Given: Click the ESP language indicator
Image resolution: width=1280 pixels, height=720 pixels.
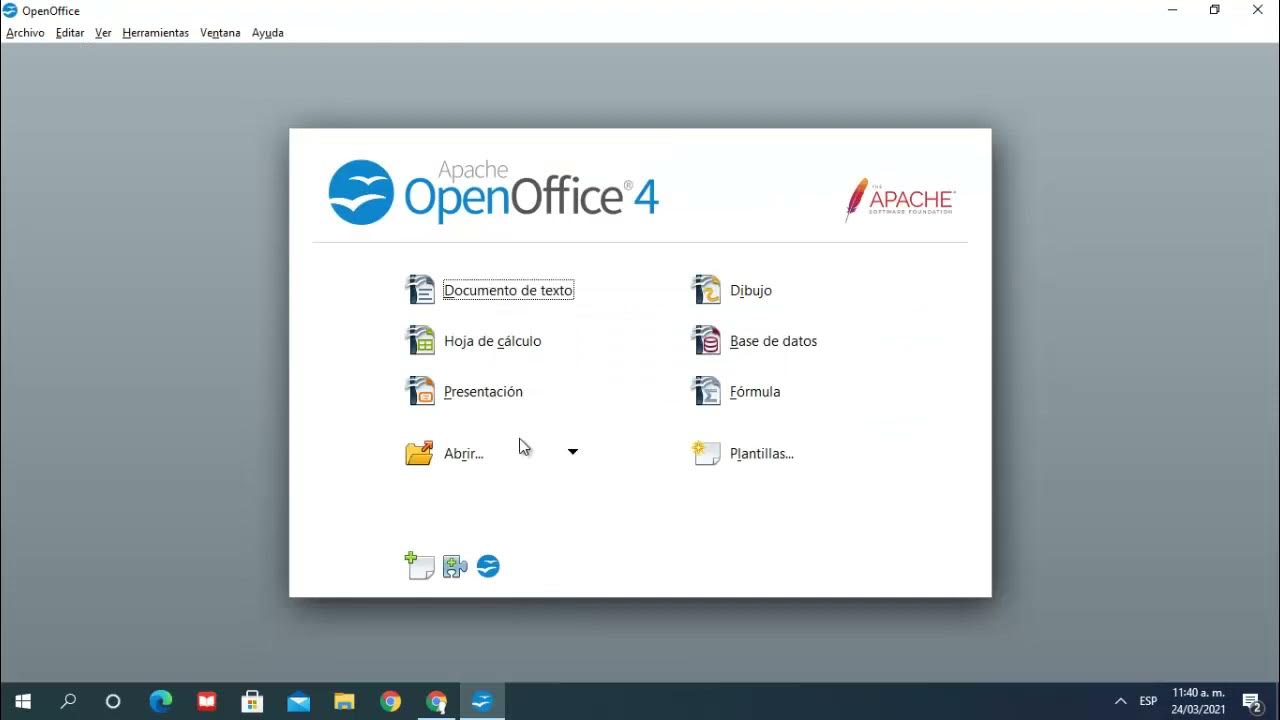Looking at the screenshot, I should click(1148, 701).
